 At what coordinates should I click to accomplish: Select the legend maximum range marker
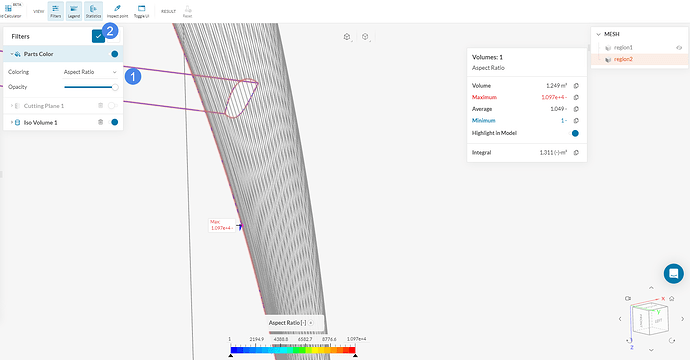[x=355, y=355]
